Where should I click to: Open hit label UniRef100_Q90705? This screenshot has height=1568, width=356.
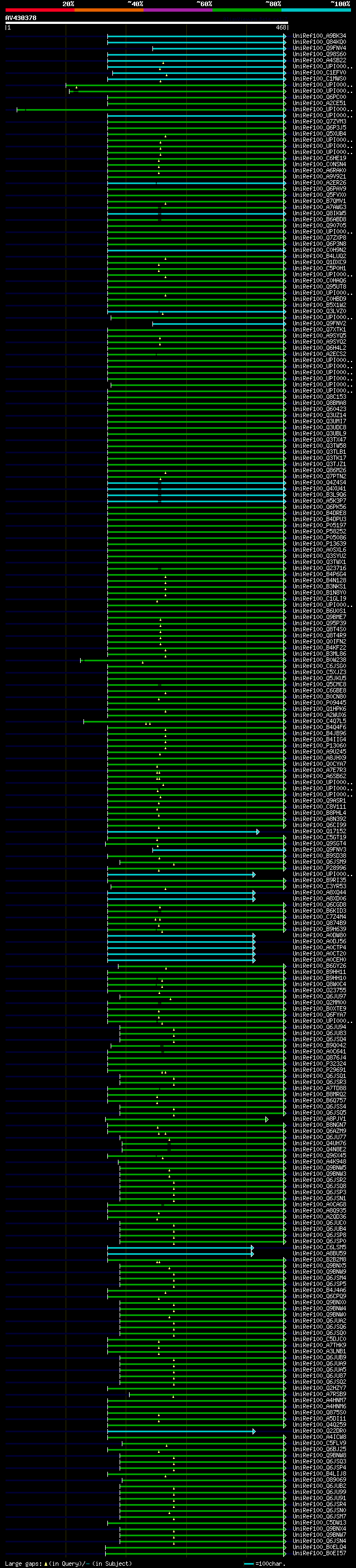(x=319, y=225)
